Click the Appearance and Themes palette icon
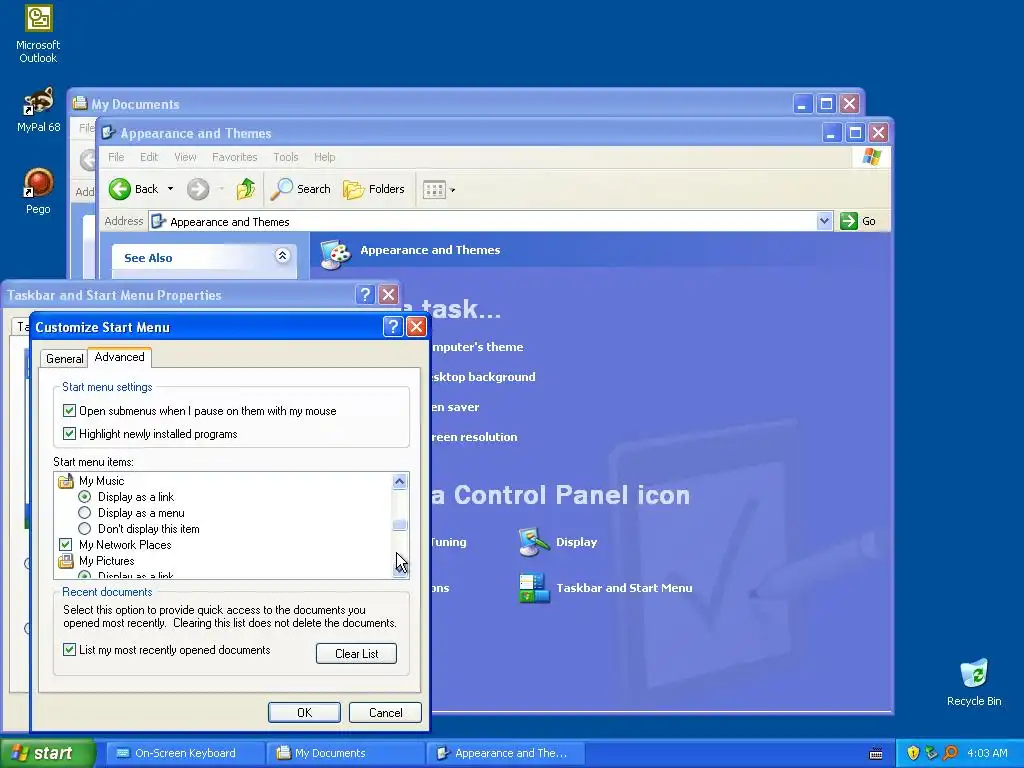The height and width of the screenshot is (768, 1024). (x=336, y=253)
